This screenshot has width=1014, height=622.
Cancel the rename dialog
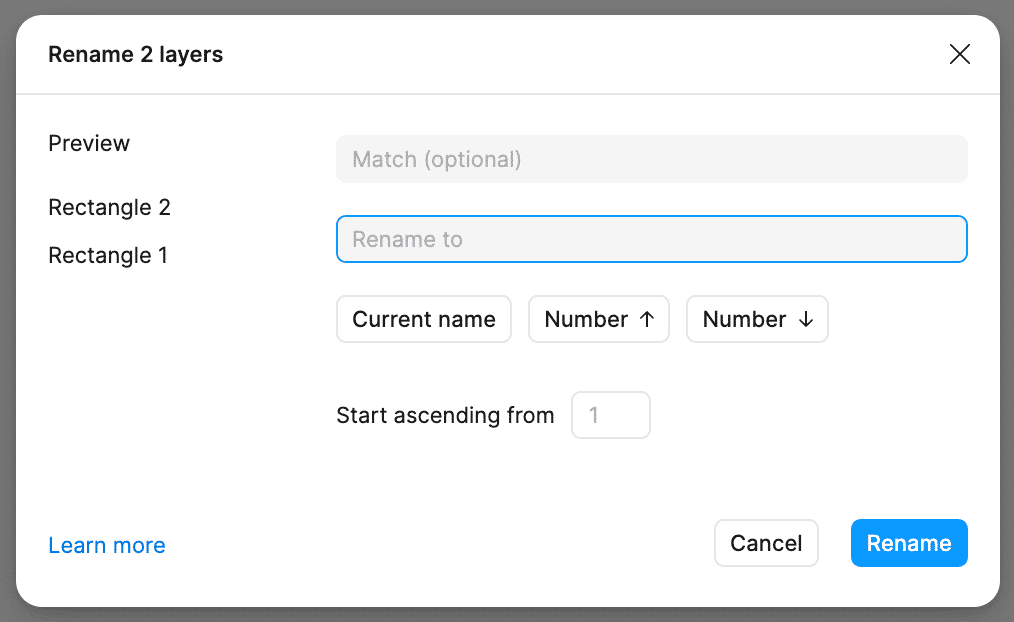[766, 543]
